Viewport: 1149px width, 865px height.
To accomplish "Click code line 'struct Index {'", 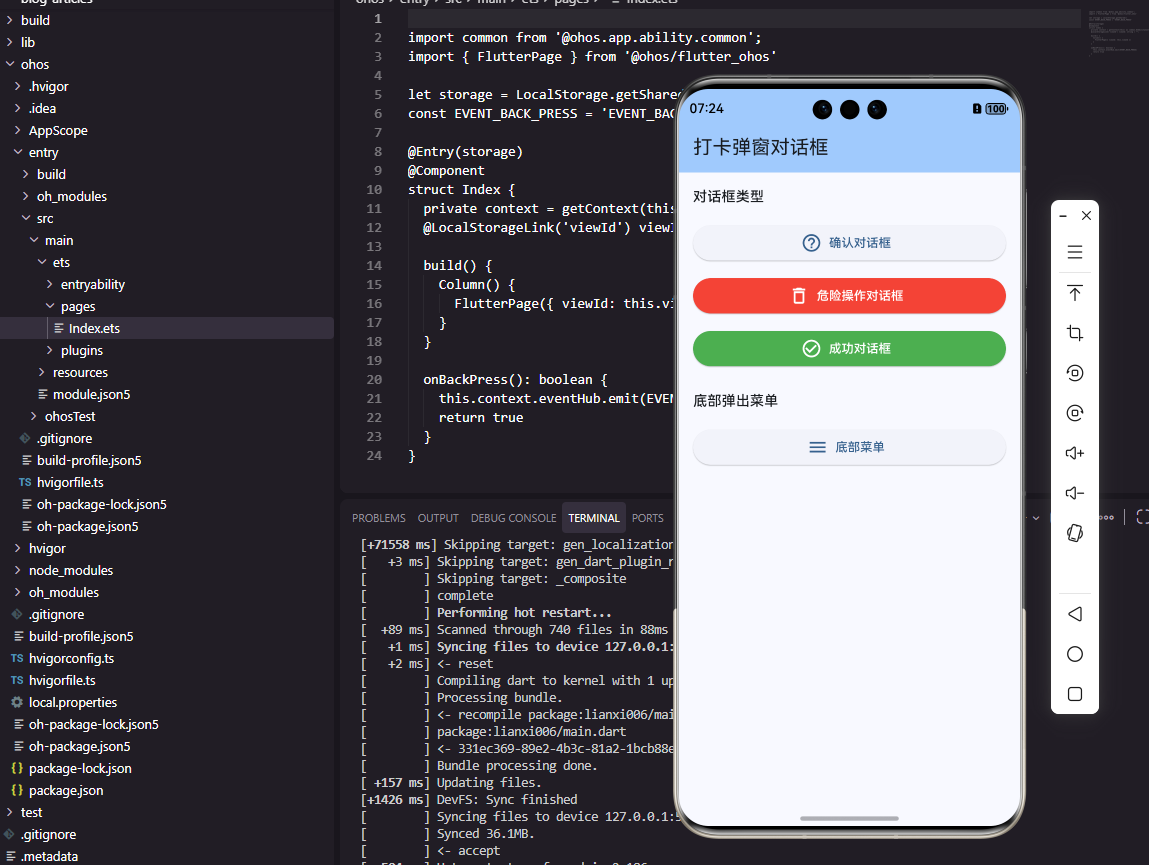I will tap(462, 189).
